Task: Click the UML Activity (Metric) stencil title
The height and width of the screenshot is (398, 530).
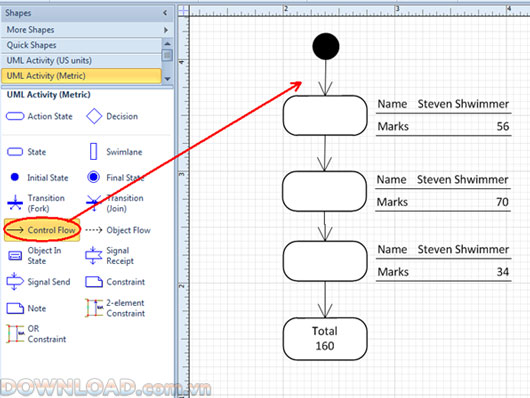Action: click(x=49, y=95)
